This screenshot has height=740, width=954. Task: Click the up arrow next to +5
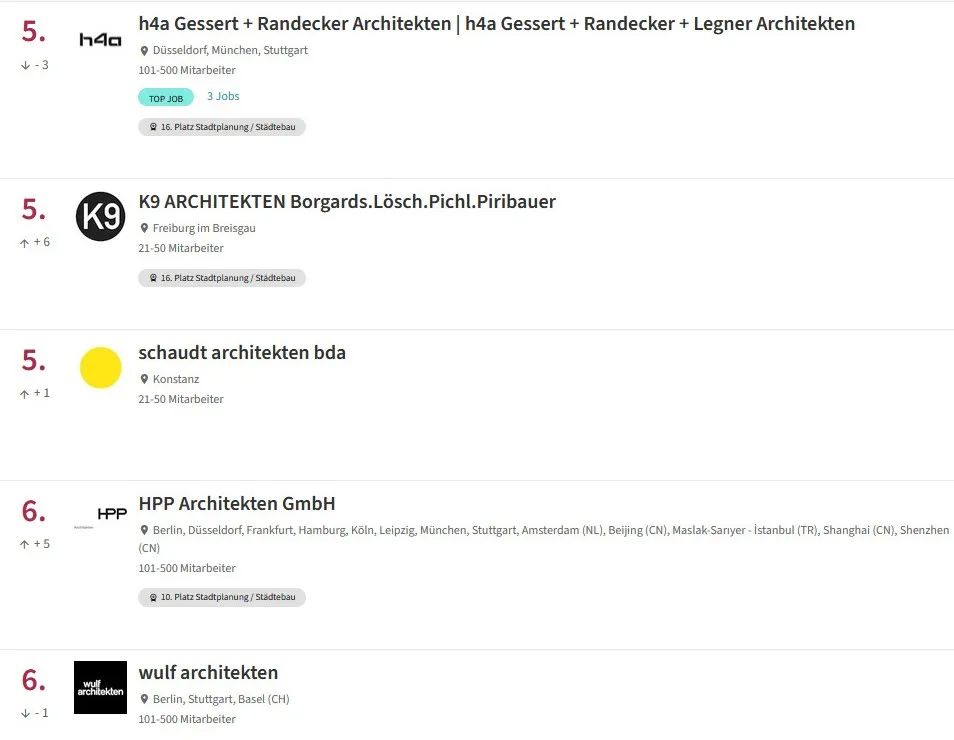click(24, 545)
